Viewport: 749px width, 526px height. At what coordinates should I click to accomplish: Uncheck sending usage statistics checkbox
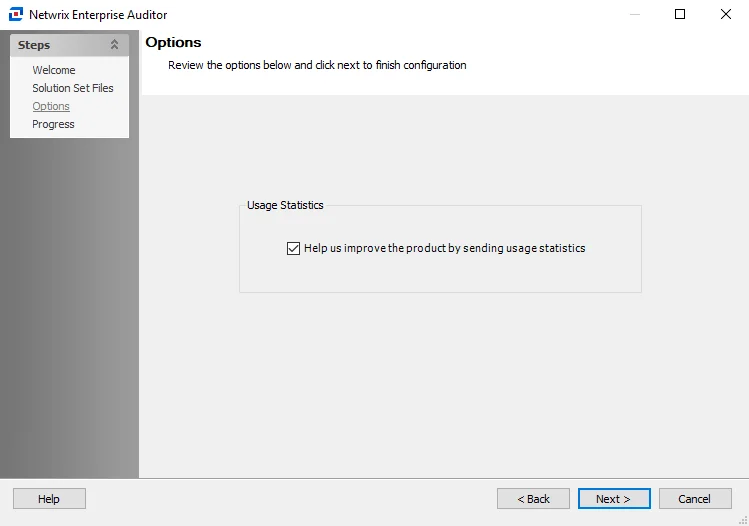coord(293,248)
